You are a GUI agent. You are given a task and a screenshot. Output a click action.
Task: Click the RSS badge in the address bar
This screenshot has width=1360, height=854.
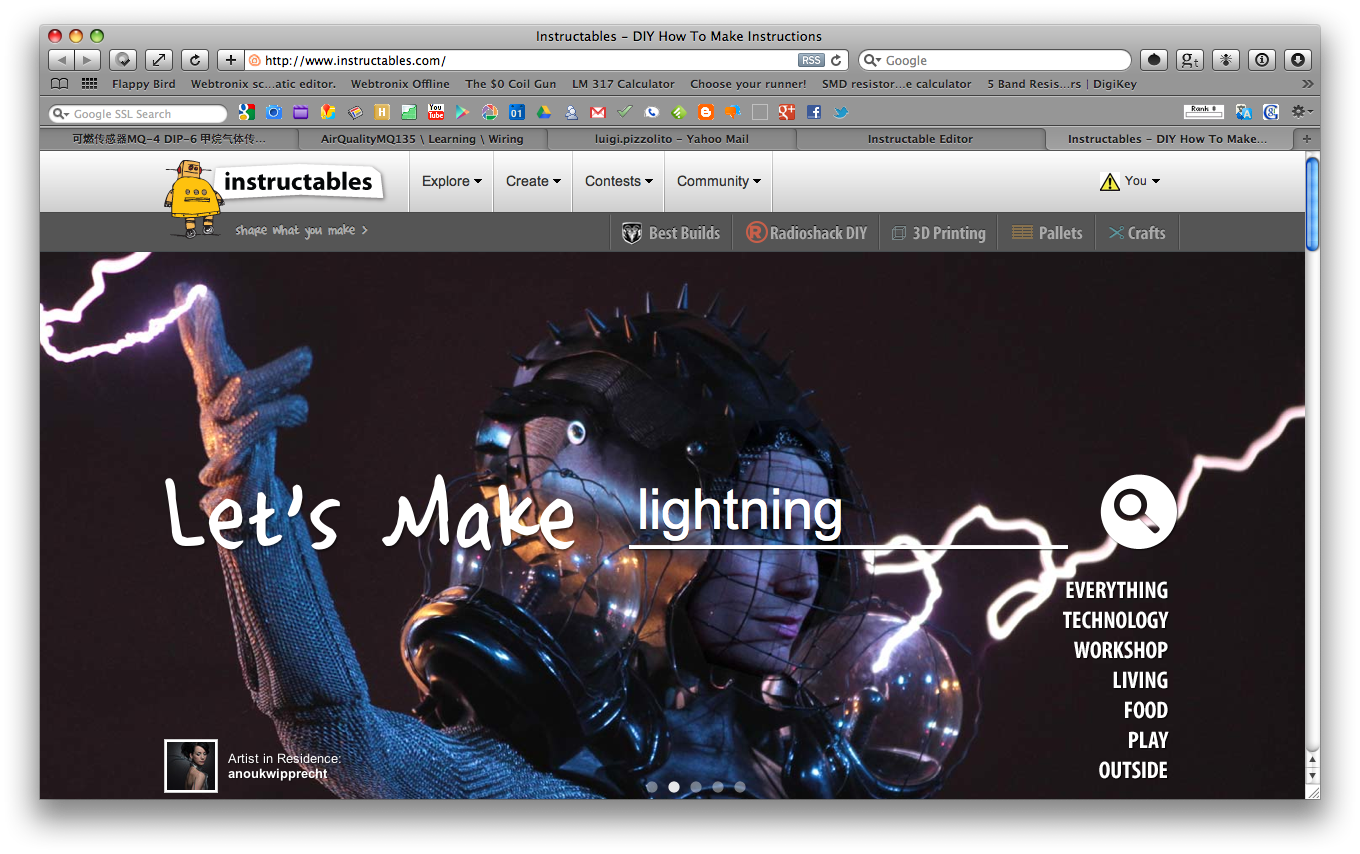point(811,60)
